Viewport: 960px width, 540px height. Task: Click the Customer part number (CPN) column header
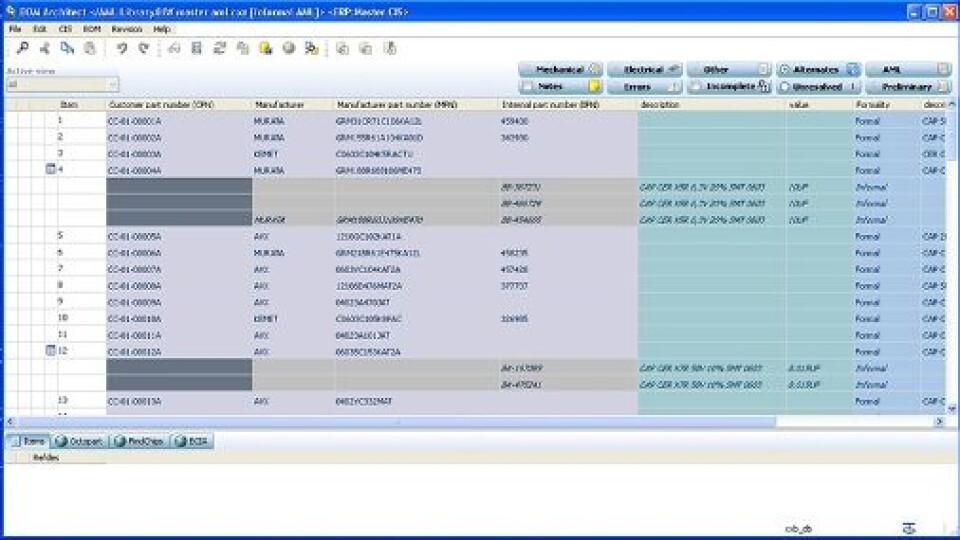coord(179,105)
